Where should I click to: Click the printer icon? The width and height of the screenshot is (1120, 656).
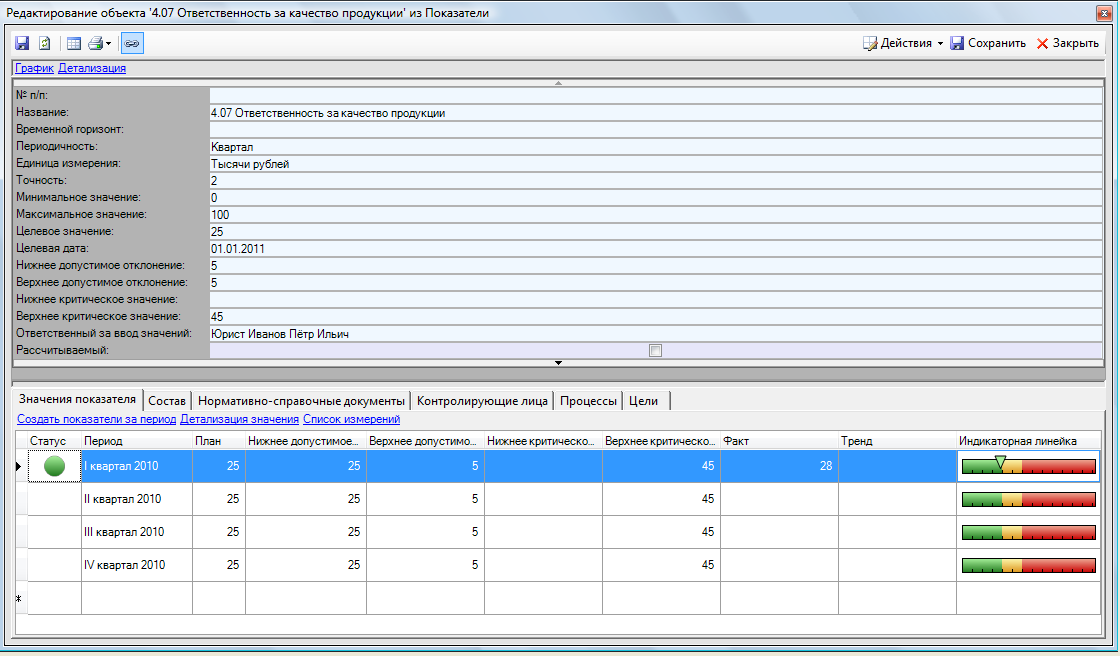[x=95, y=44]
